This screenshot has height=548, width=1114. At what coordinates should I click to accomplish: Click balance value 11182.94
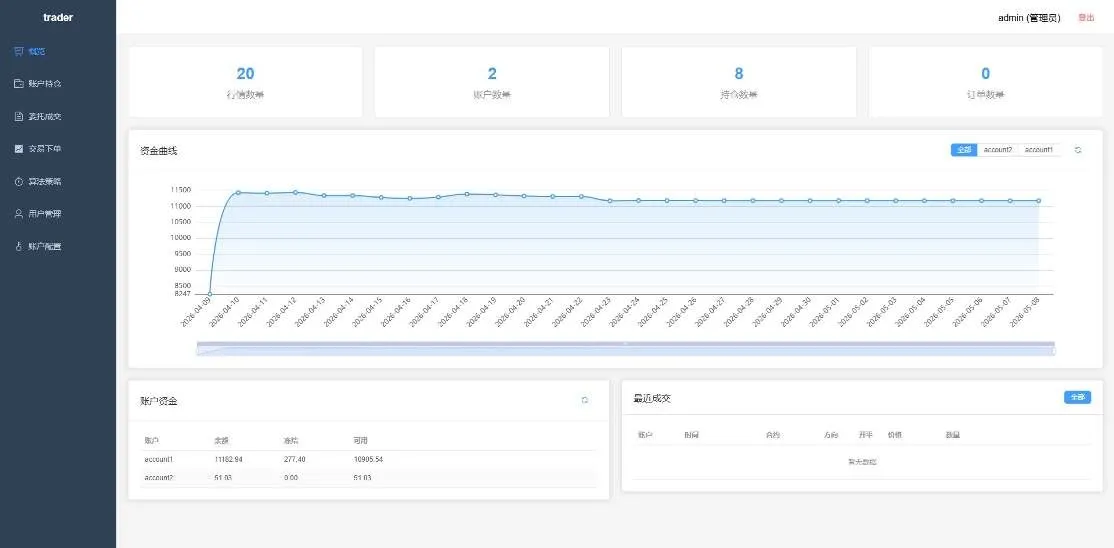[229, 460]
